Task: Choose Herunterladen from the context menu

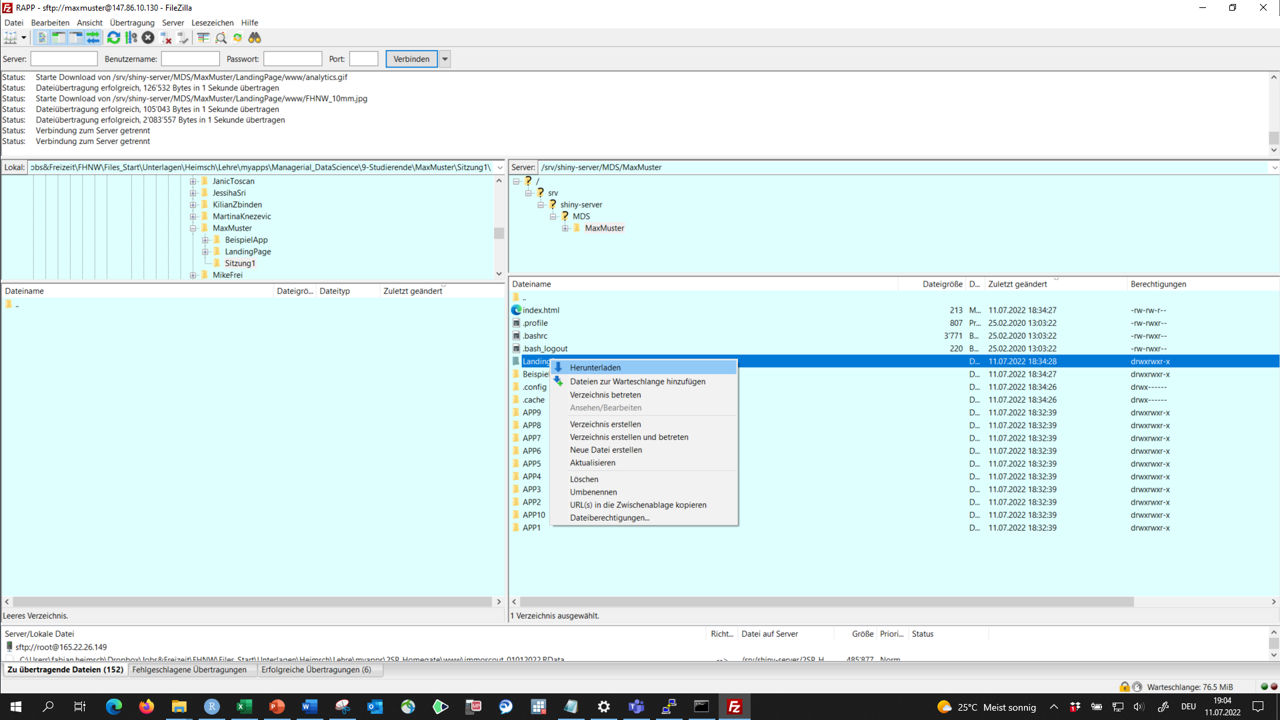Action: (x=595, y=368)
